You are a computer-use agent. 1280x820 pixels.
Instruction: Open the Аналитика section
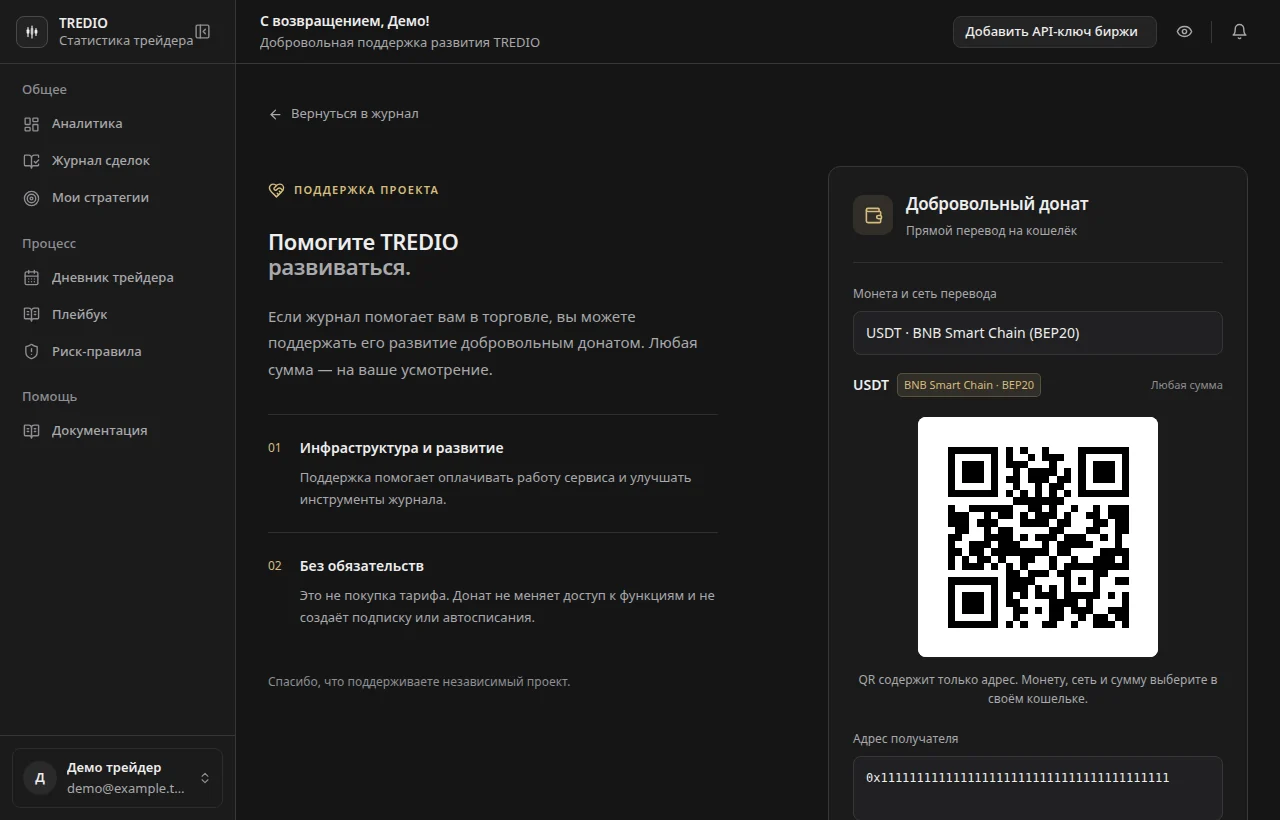tap(118, 124)
